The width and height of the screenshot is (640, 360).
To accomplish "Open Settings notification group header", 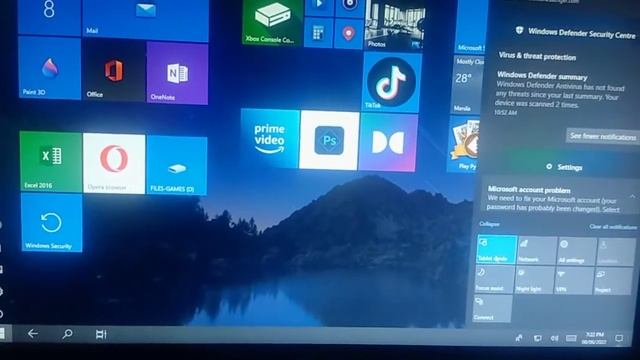I will point(564,167).
